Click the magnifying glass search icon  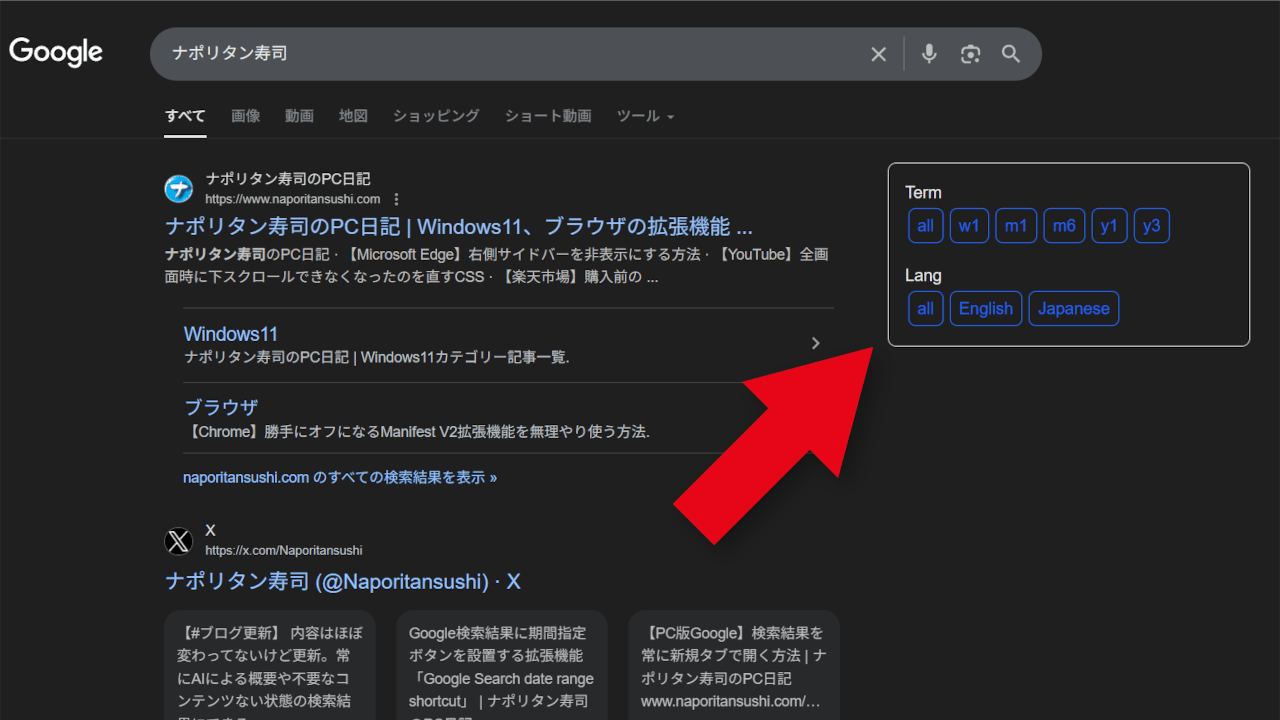coord(1011,54)
